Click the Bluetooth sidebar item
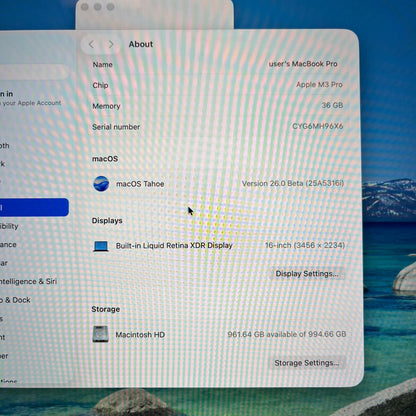 point(5,146)
